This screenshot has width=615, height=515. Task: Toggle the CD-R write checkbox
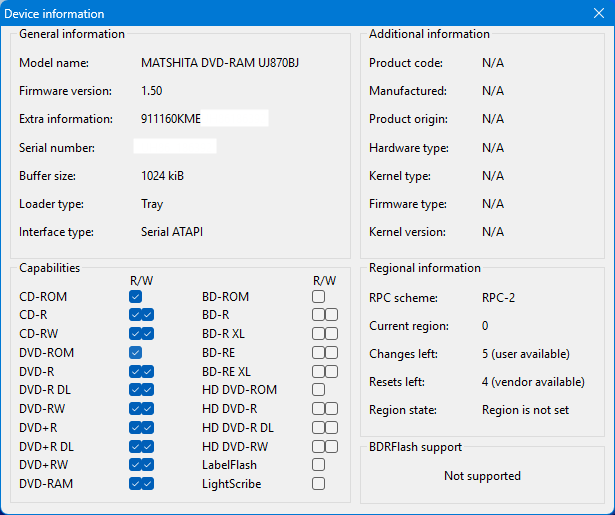pos(148,315)
